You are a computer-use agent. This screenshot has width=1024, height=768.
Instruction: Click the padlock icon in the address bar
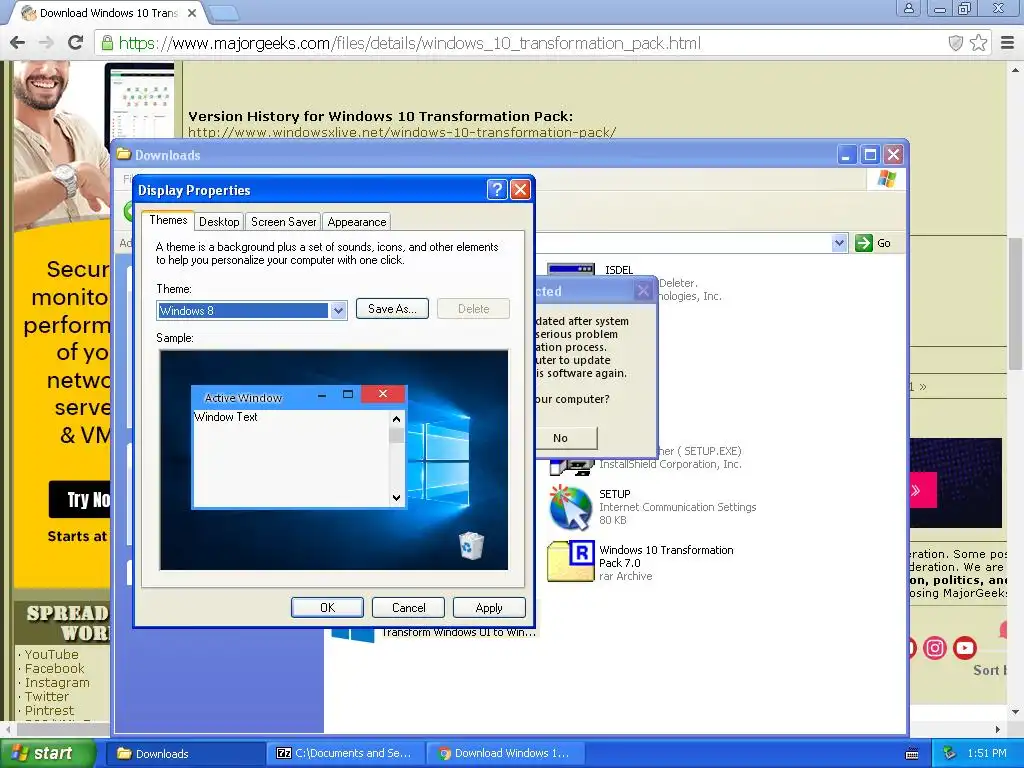click(x=106, y=43)
